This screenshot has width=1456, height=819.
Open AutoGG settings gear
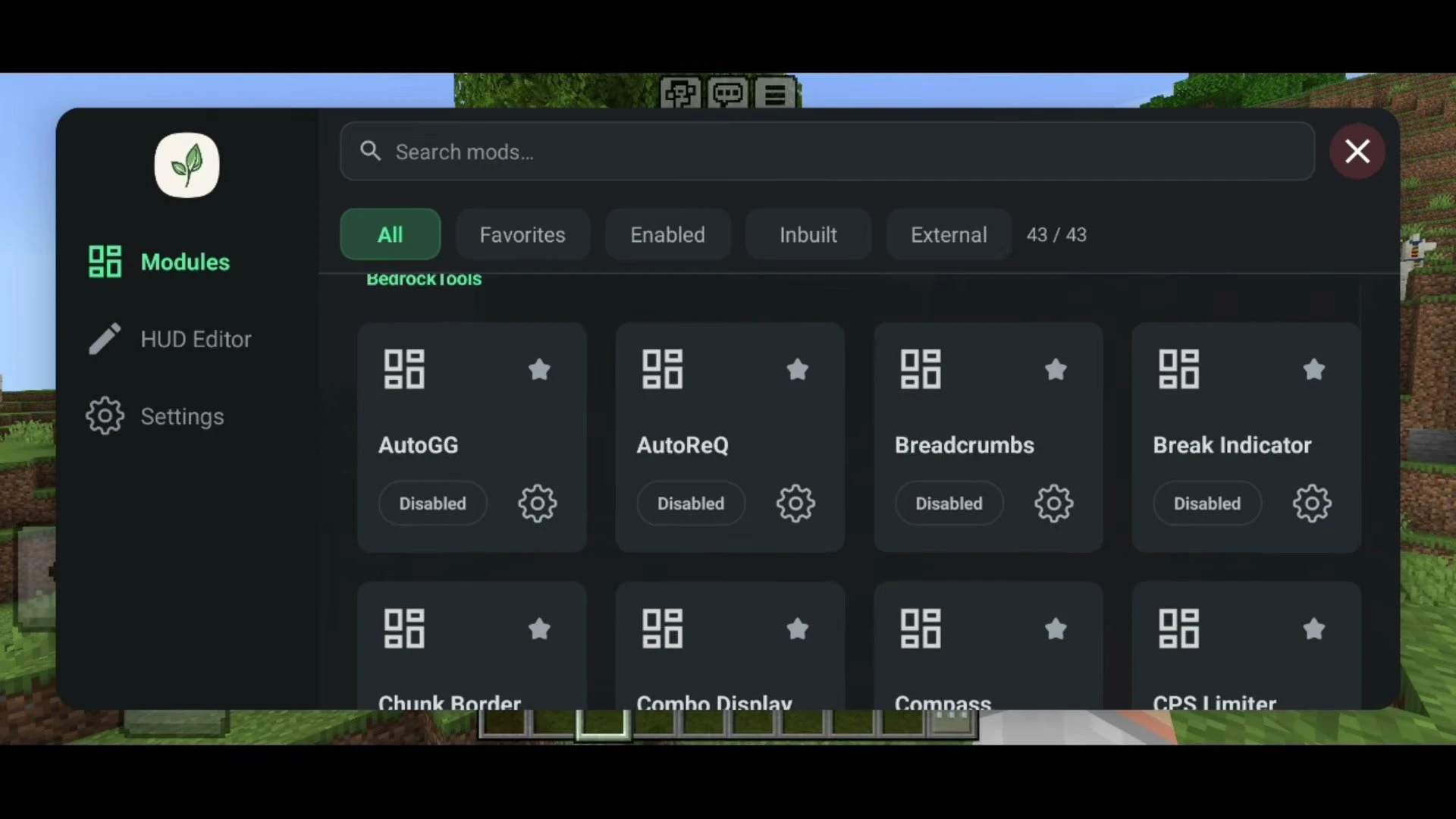click(x=537, y=504)
